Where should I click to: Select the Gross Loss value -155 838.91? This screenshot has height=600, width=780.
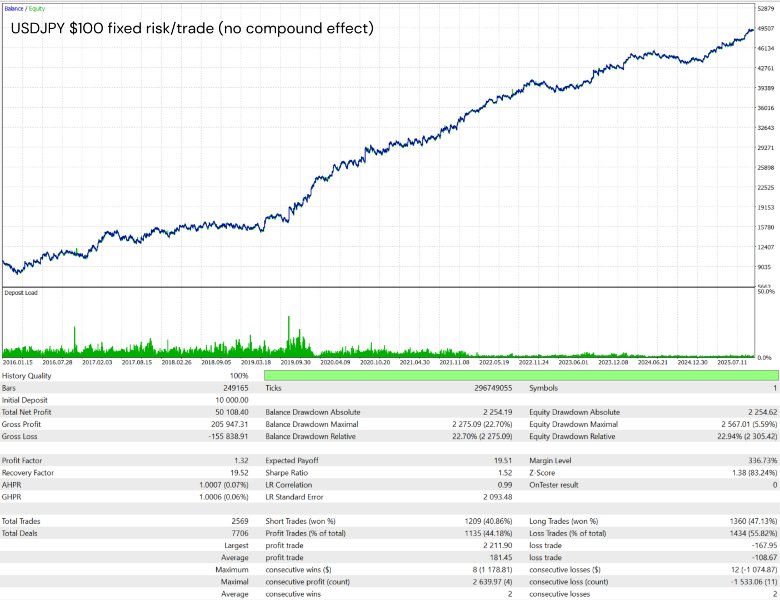[x=228, y=436]
